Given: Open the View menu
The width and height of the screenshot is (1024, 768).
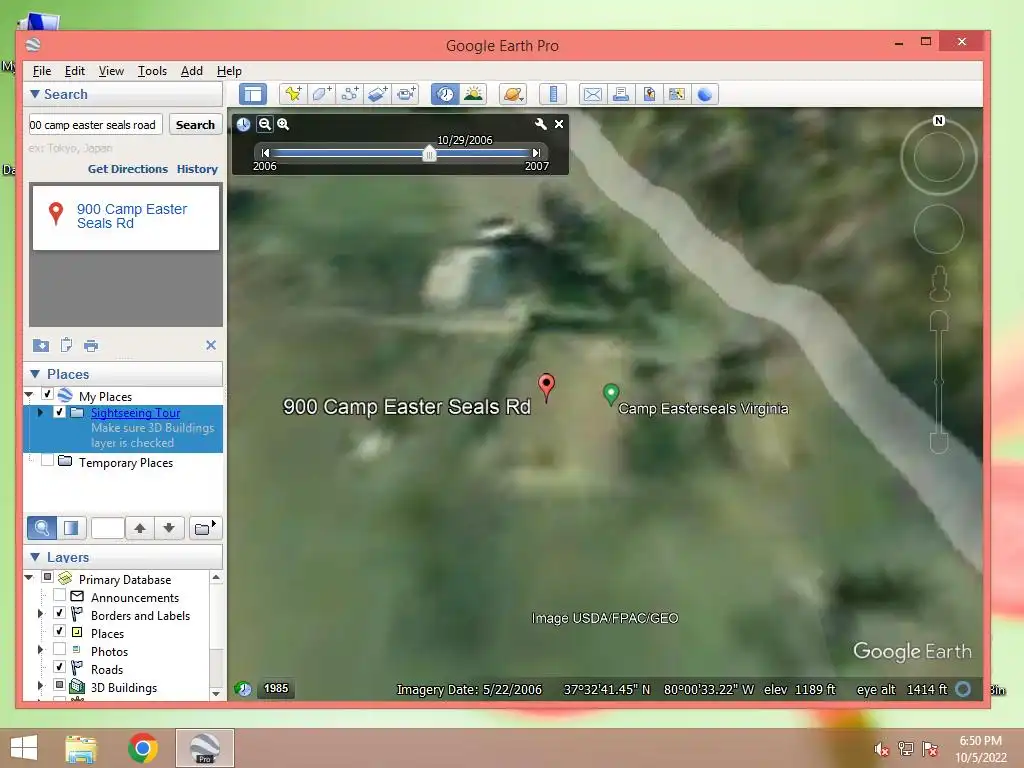Looking at the screenshot, I should pyautogui.click(x=111, y=71).
